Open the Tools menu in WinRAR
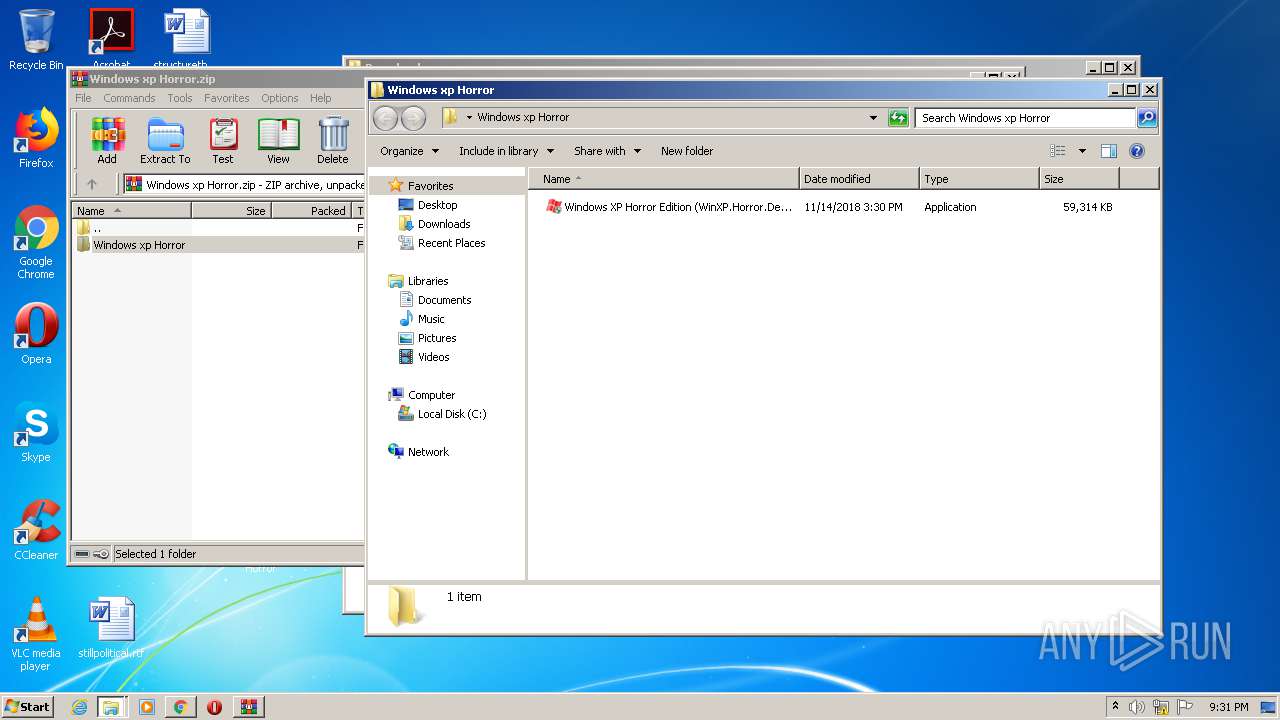The width and height of the screenshot is (1280, 720). click(180, 98)
